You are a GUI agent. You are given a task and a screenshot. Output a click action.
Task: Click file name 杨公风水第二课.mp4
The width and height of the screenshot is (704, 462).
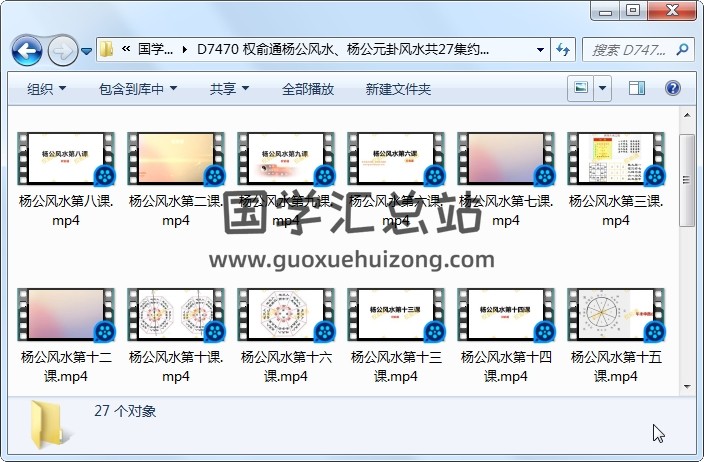(x=176, y=211)
